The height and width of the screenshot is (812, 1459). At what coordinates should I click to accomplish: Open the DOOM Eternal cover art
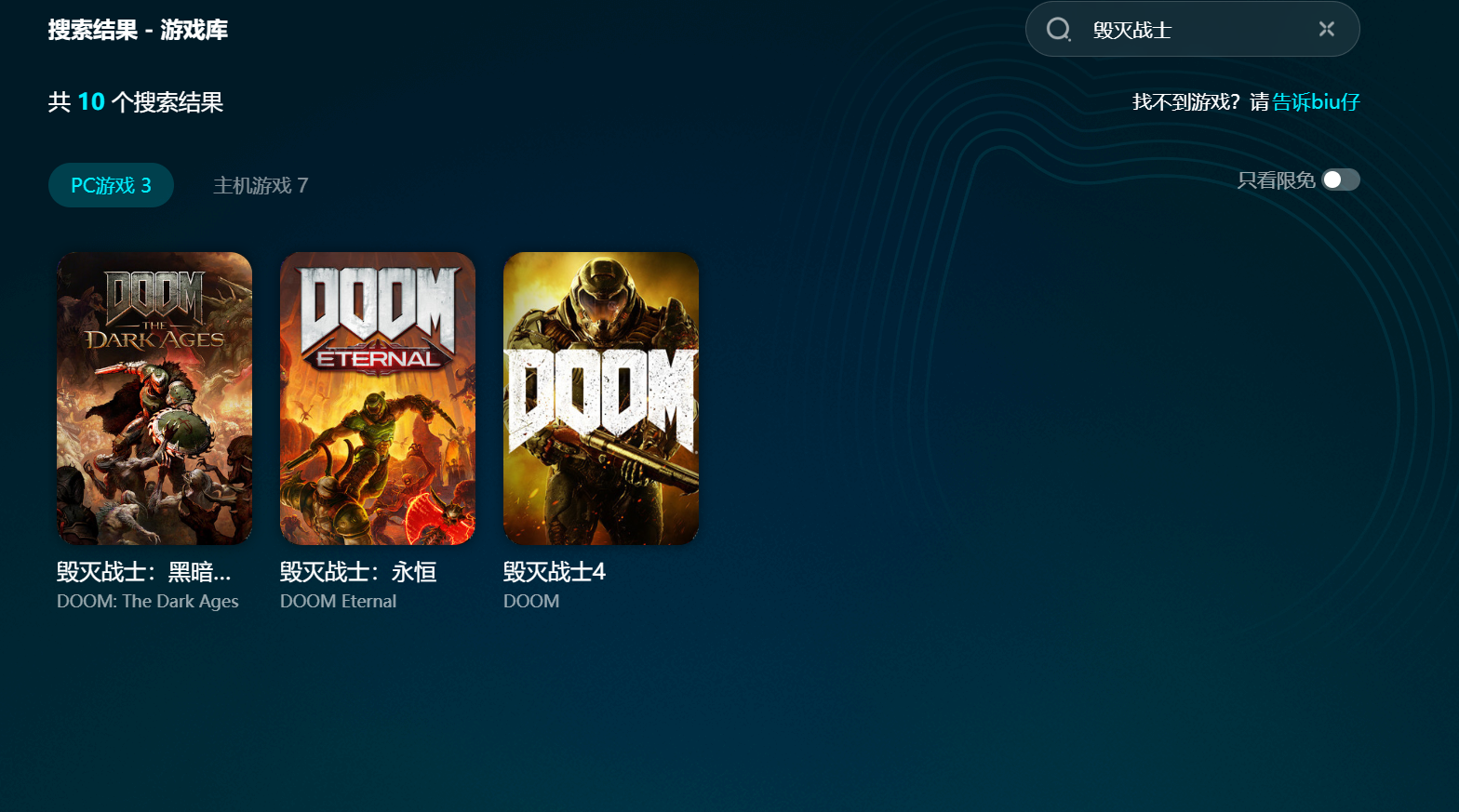click(378, 398)
